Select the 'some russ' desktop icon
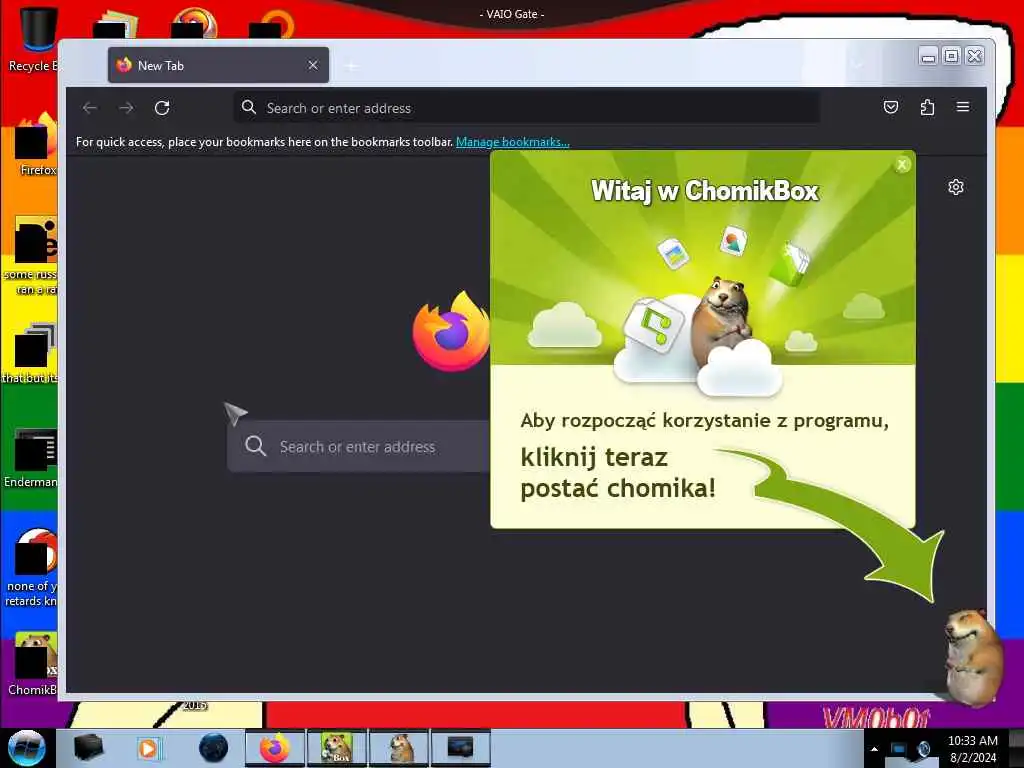Screen dimensions: 1024x768 pos(31,255)
